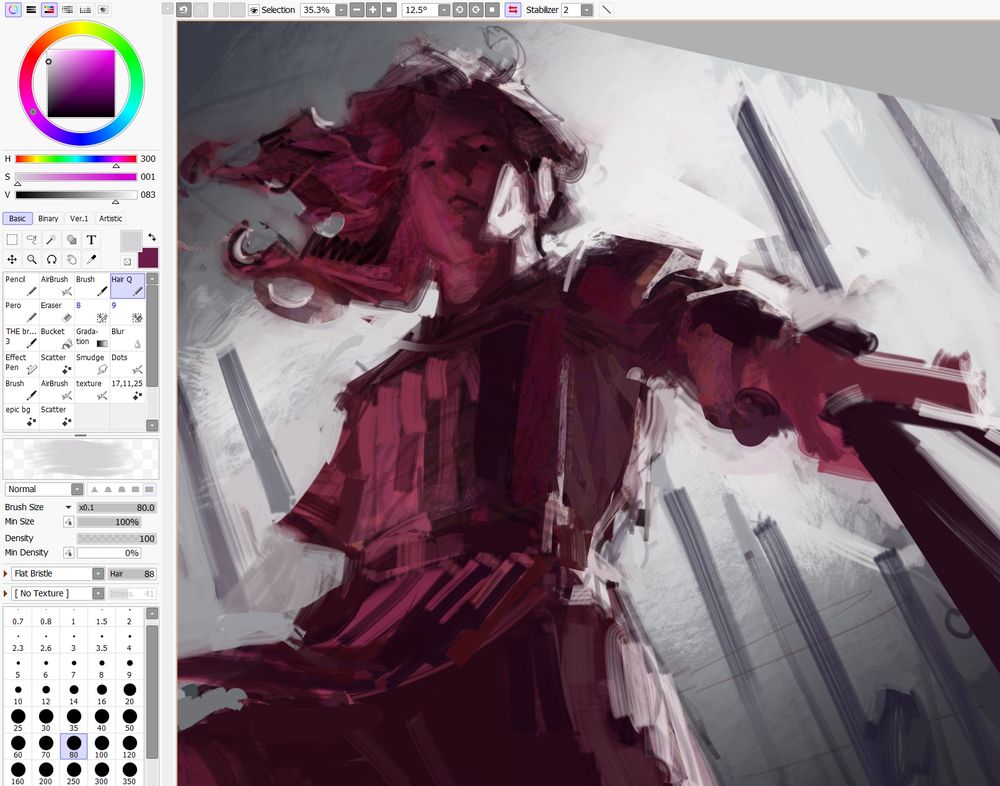Click the zoom out minus button
1000x786 pixels.
click(x=357, y=10)
